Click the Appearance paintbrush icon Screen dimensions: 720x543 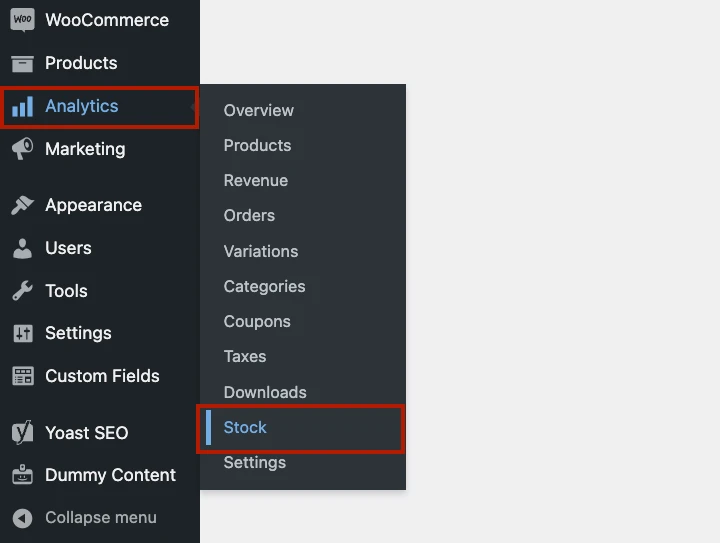(22, 205)
